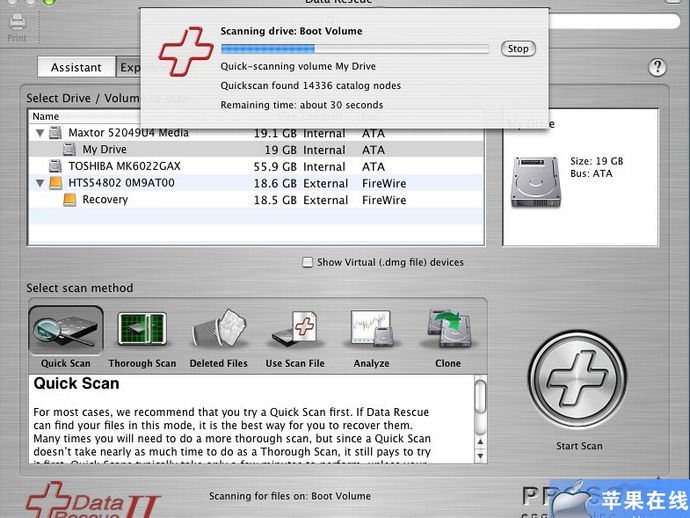Click 'Quickscan found 14336 catalog nodes' text
The height and width of the screenshot is (518, 690).
click(311, 85)
